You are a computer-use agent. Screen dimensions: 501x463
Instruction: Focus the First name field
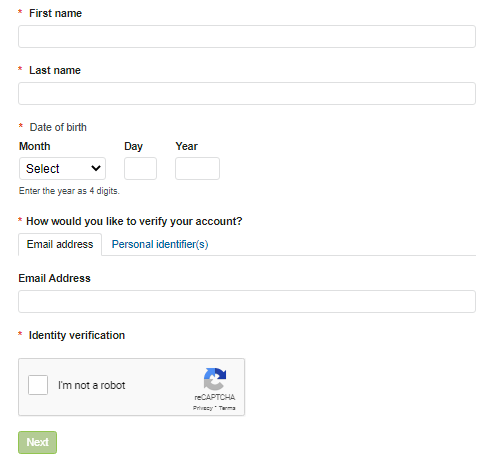pos(247,36)
